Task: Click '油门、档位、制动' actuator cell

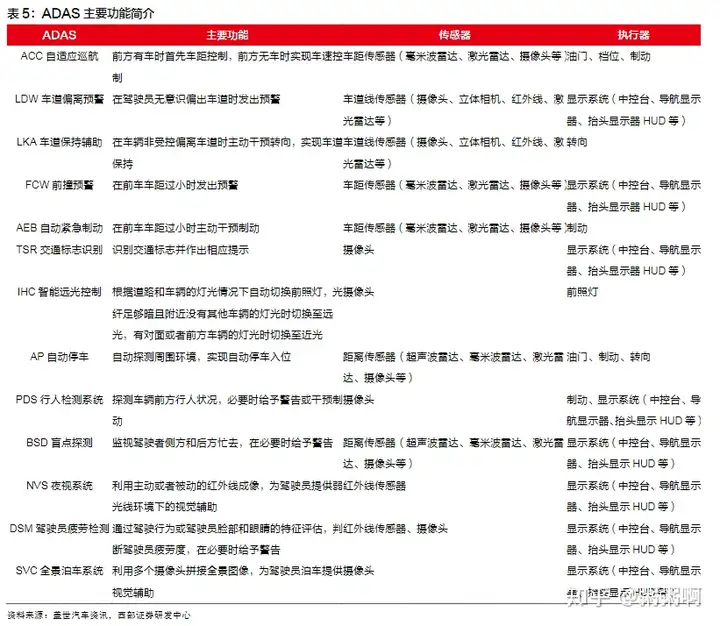Action: pos(608,56)
